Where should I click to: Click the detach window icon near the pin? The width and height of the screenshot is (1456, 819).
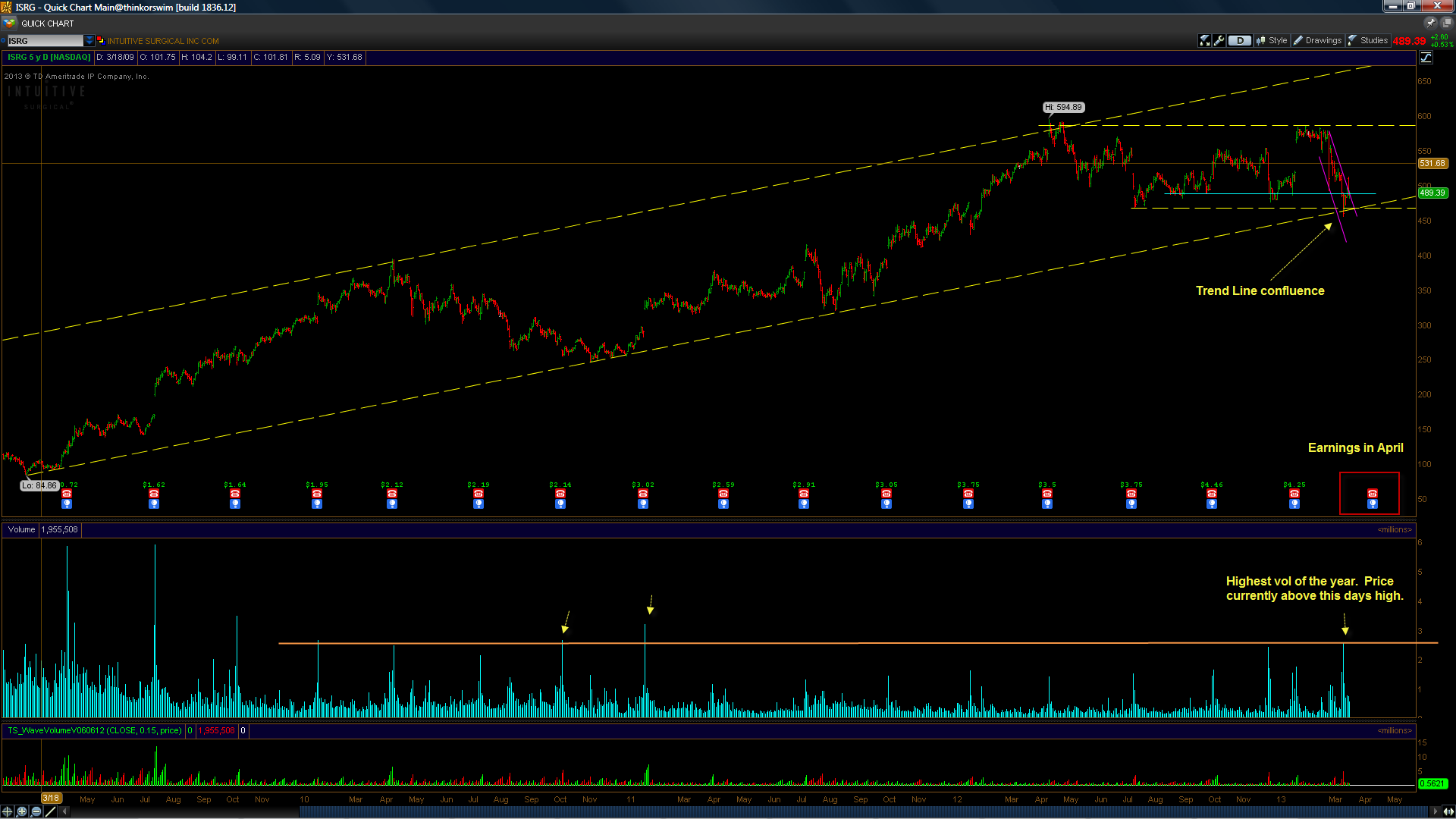click(x=1446, y=24)
